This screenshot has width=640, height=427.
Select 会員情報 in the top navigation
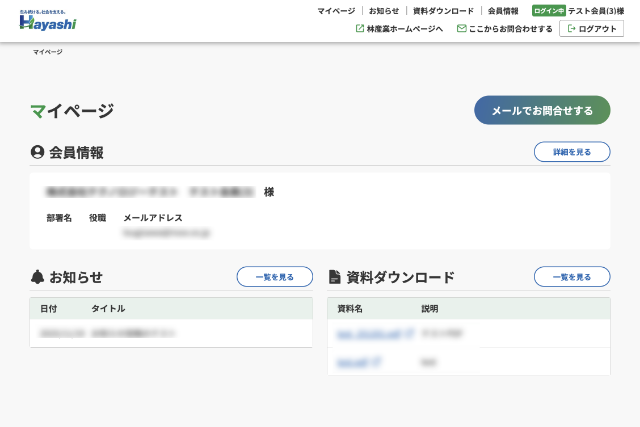503,10
